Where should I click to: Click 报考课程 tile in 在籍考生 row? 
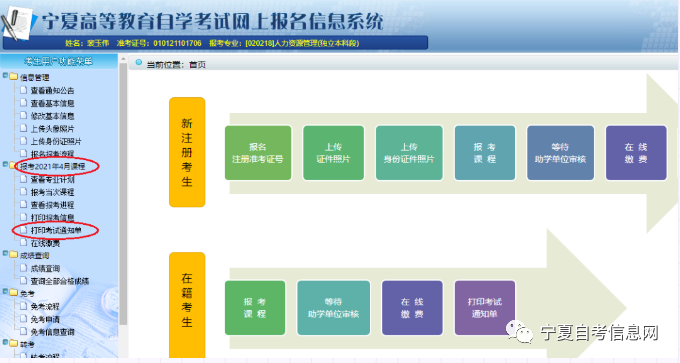point(255,308)
